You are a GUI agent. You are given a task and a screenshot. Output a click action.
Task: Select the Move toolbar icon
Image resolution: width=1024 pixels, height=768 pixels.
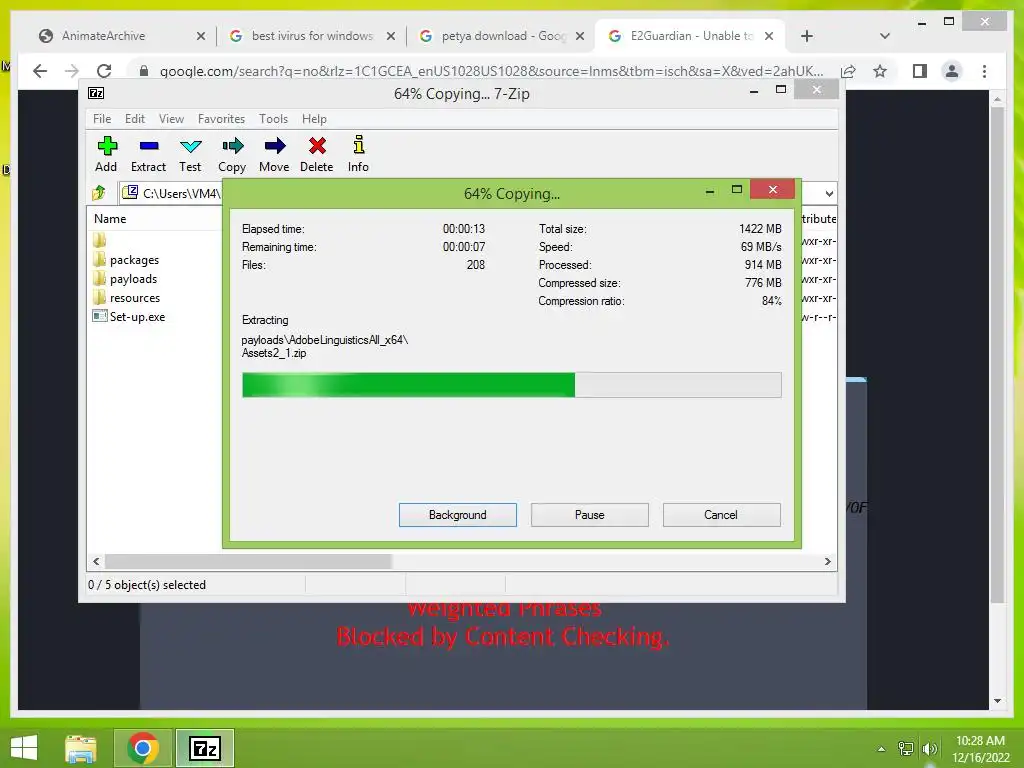(274, 146)
